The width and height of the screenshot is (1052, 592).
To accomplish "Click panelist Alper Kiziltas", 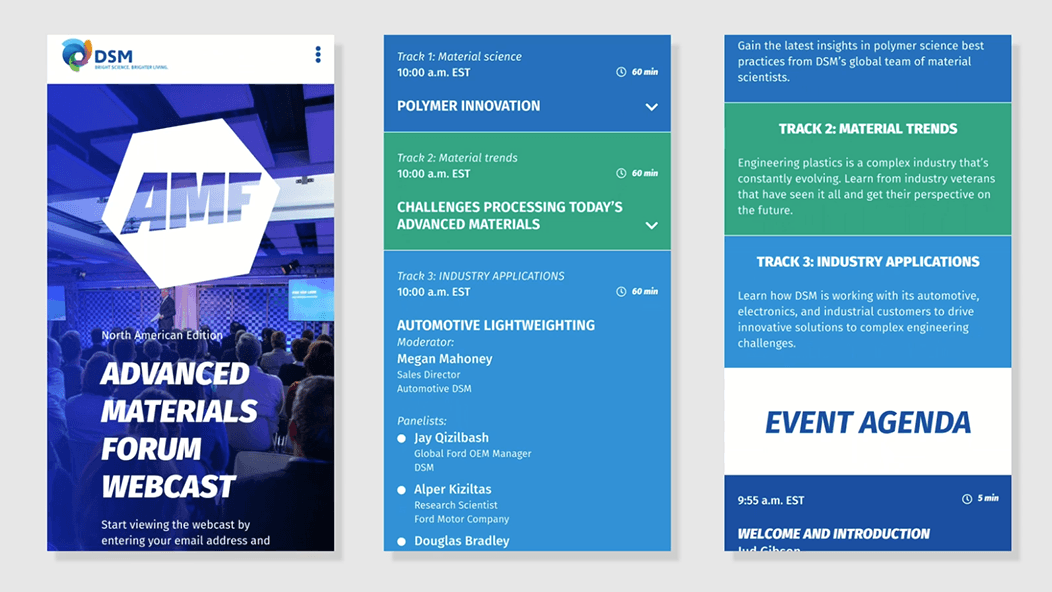I will [452, 489].
